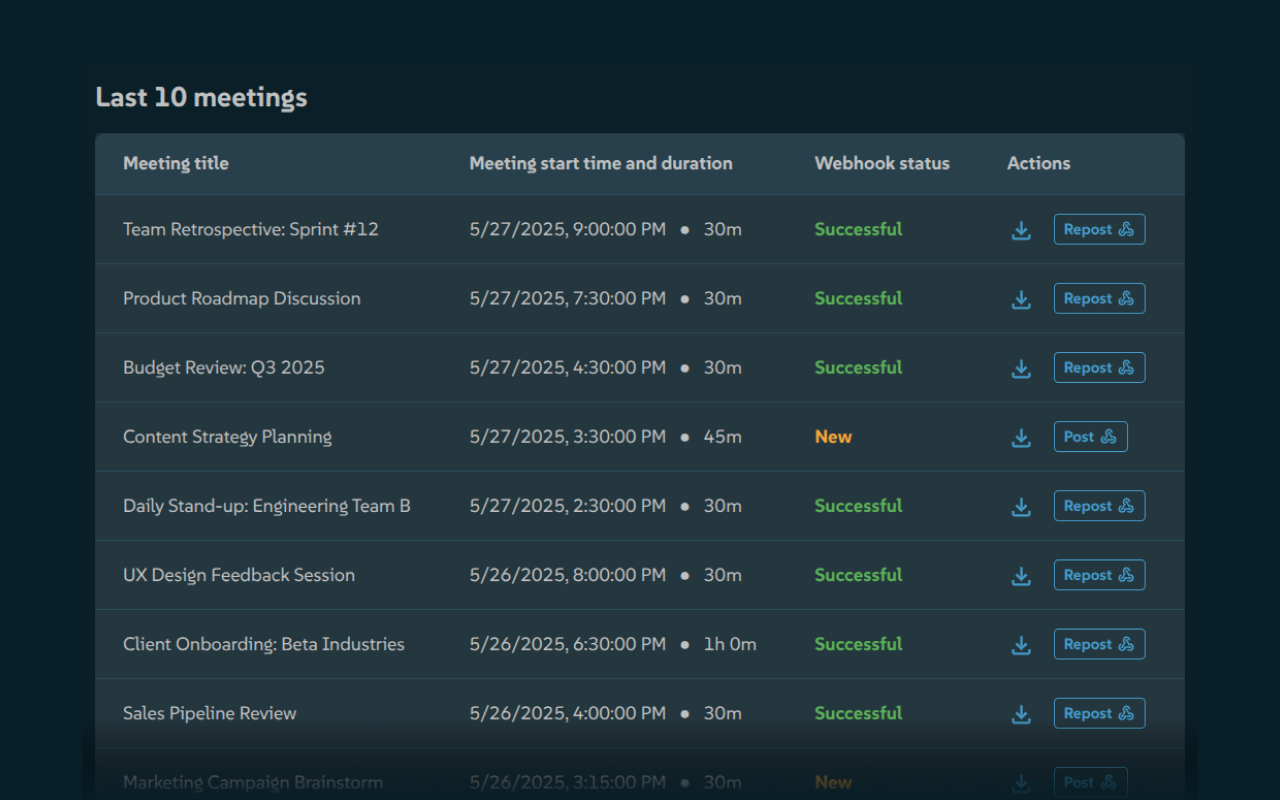Repost the webhook for Budget Review: Q3 2025
1280x800 pixels.
click(x=1099, y=367)
